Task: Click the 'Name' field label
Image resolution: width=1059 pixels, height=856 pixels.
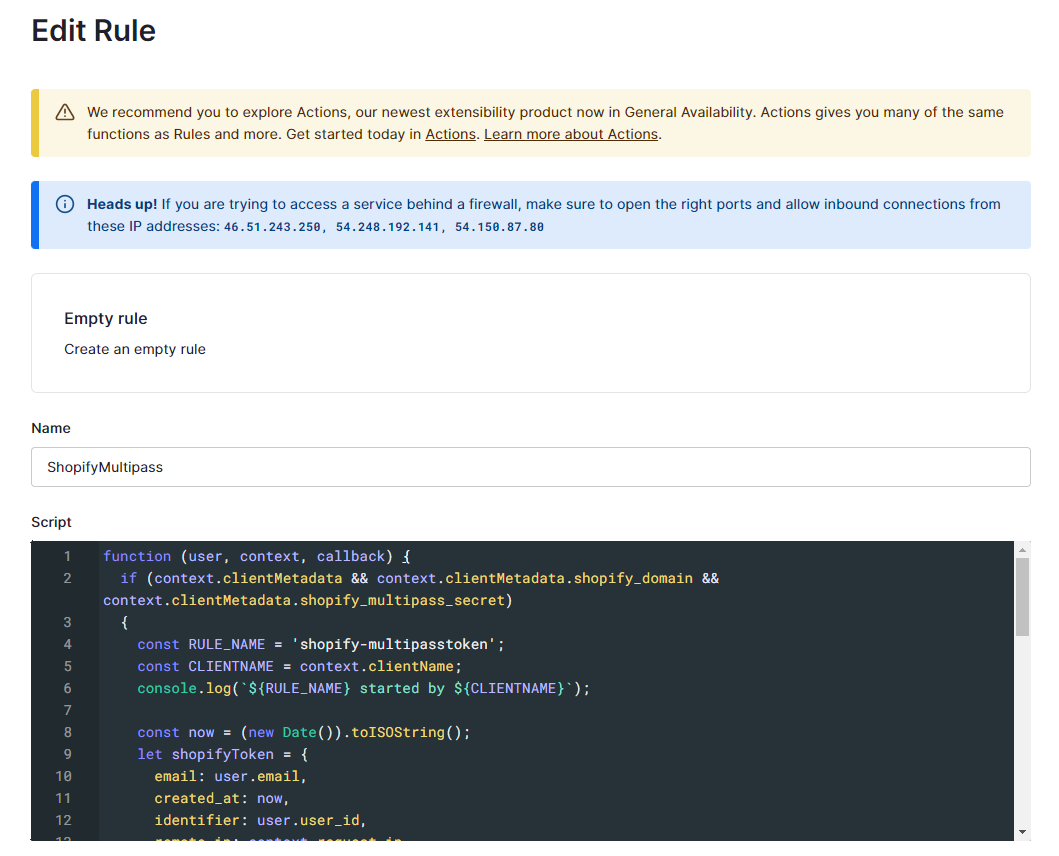Action: click(x=51, y=428)
